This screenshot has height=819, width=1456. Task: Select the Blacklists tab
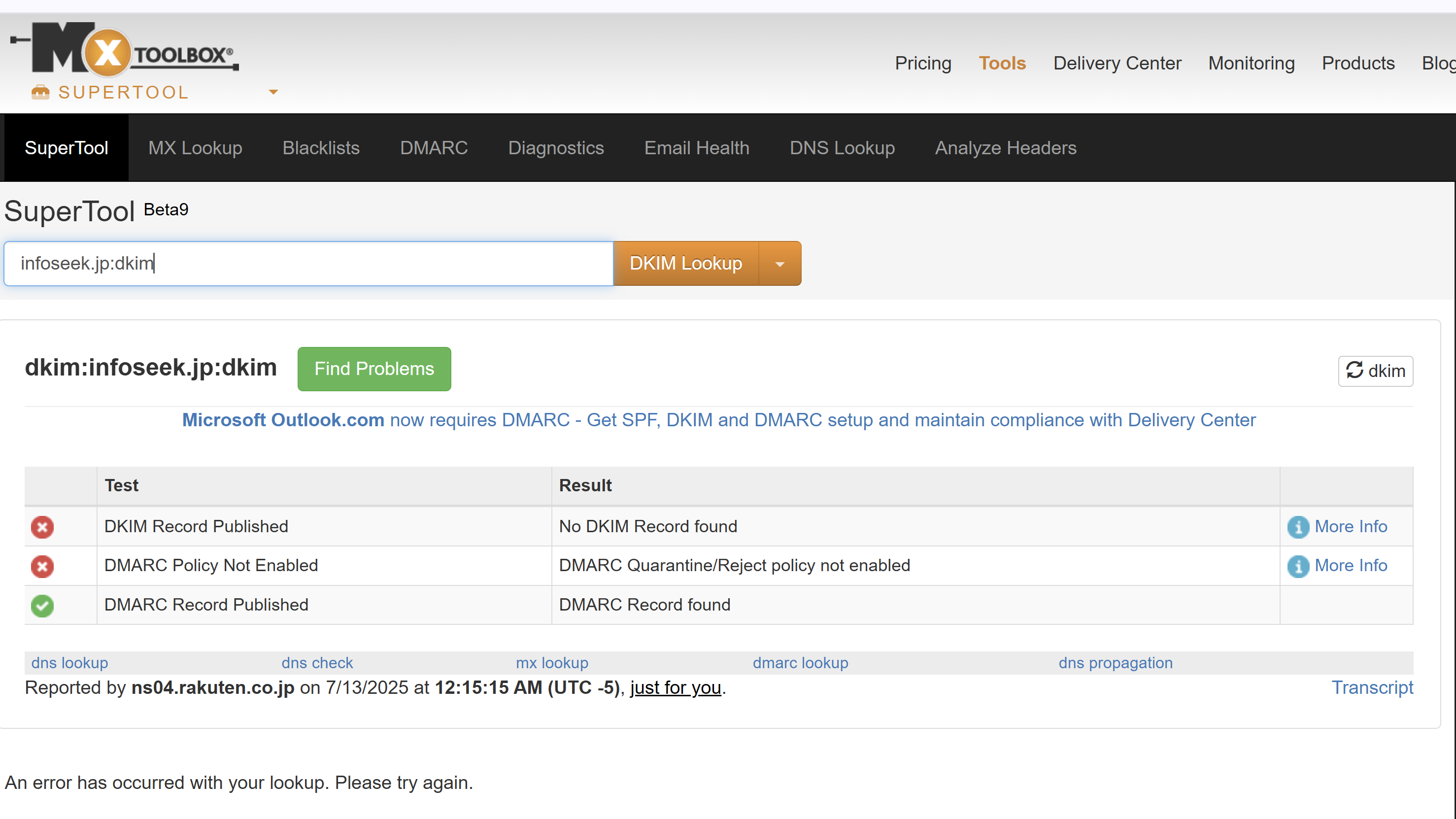[x=320, y=148]
